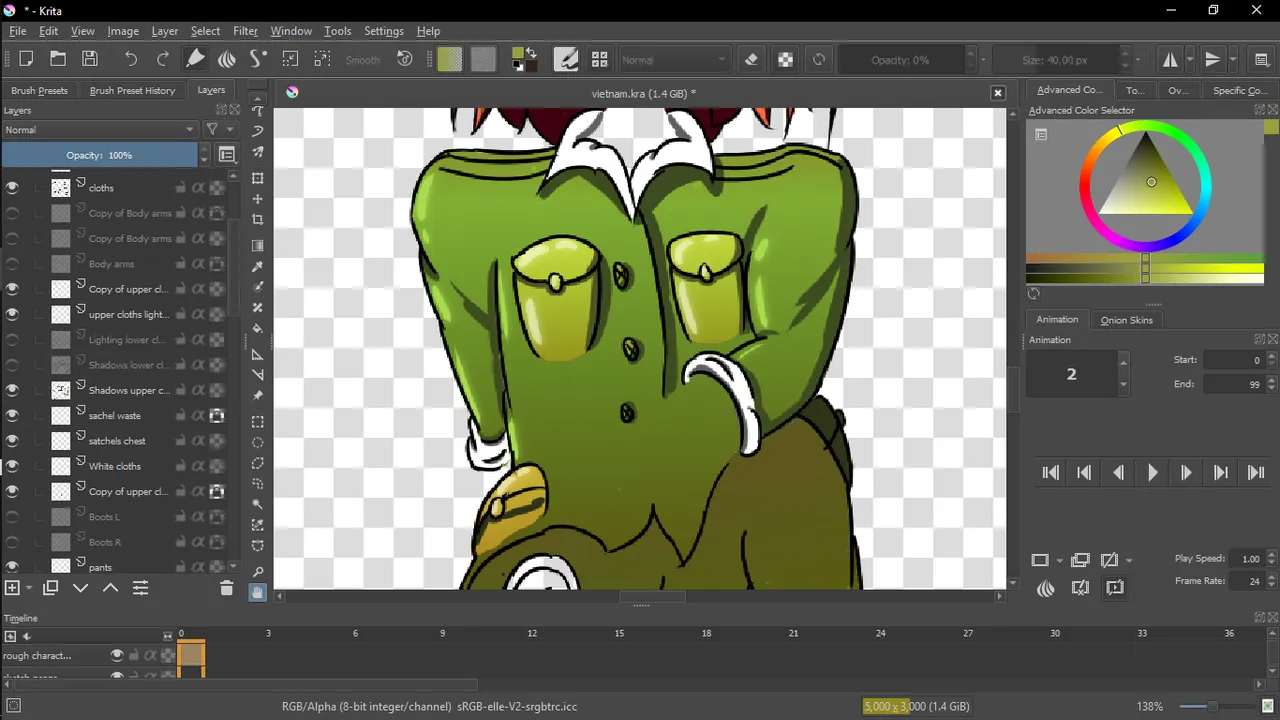1280x720 pixels.
Task: Select the Move tool in toolbox
Action: (258, 199)
